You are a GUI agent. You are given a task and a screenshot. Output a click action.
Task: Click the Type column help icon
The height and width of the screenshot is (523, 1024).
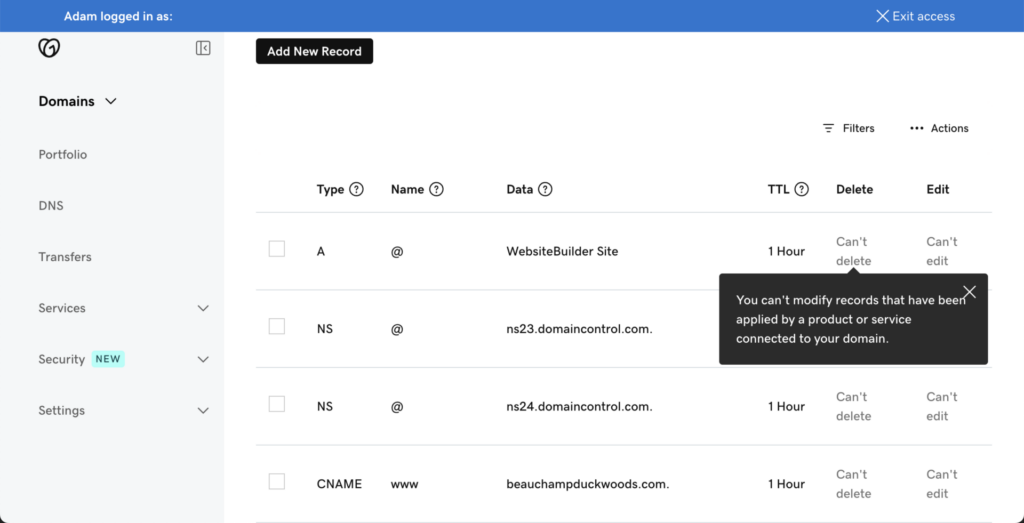coord(356,189)
